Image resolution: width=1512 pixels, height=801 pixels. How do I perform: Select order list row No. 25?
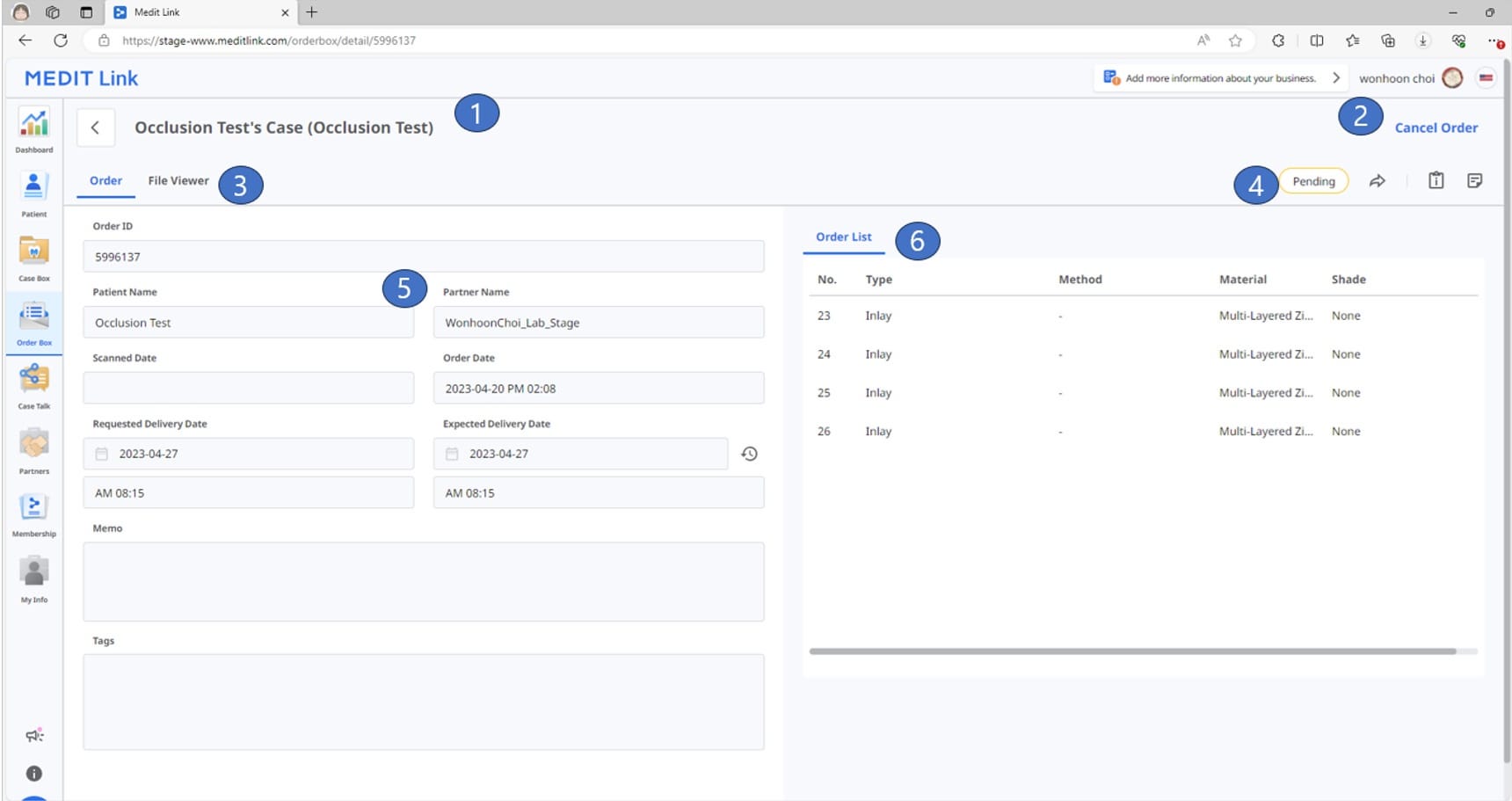click(x=1143, y=393)
